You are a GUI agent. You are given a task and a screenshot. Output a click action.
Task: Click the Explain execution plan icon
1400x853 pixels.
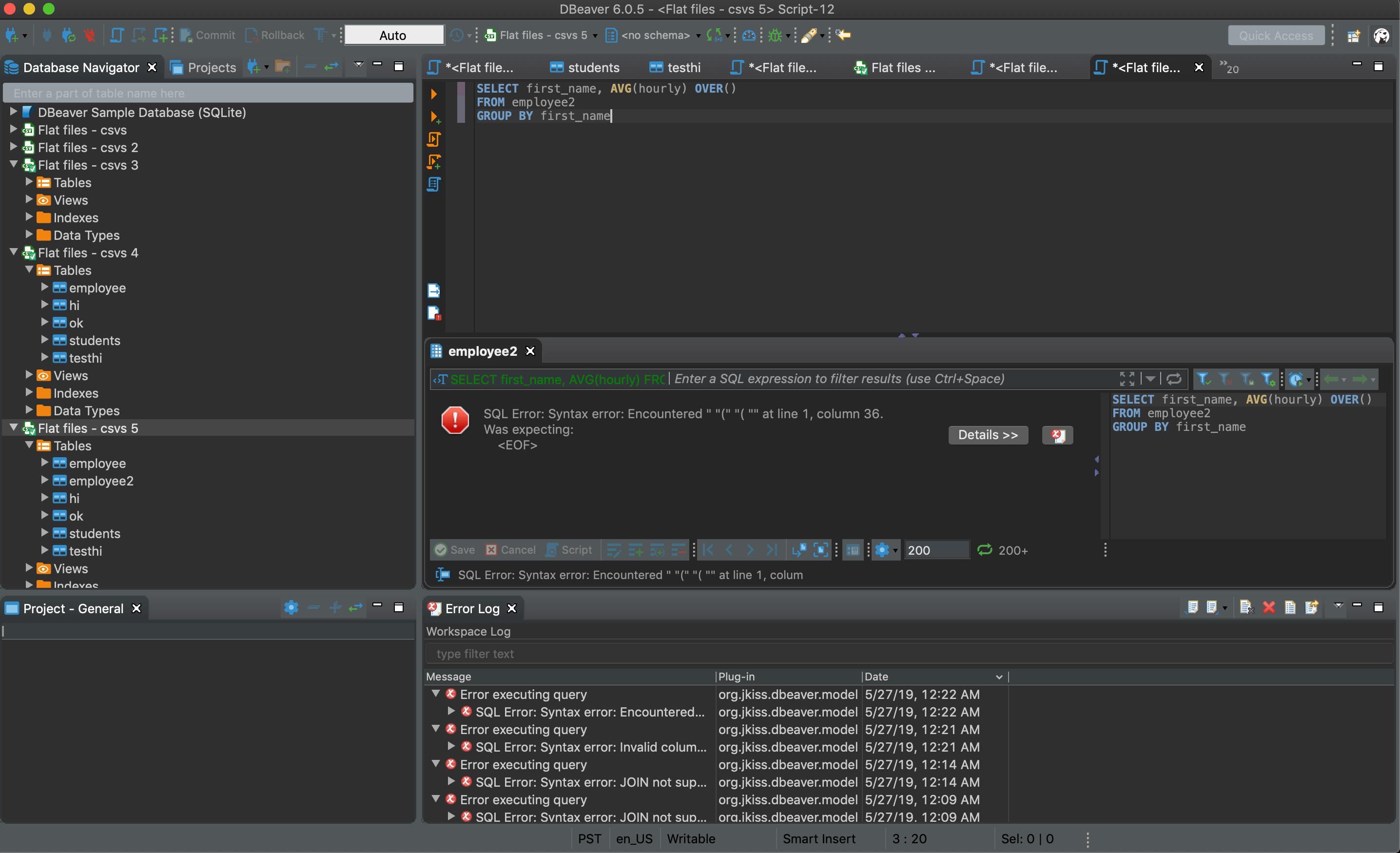[x=433, y=185]
